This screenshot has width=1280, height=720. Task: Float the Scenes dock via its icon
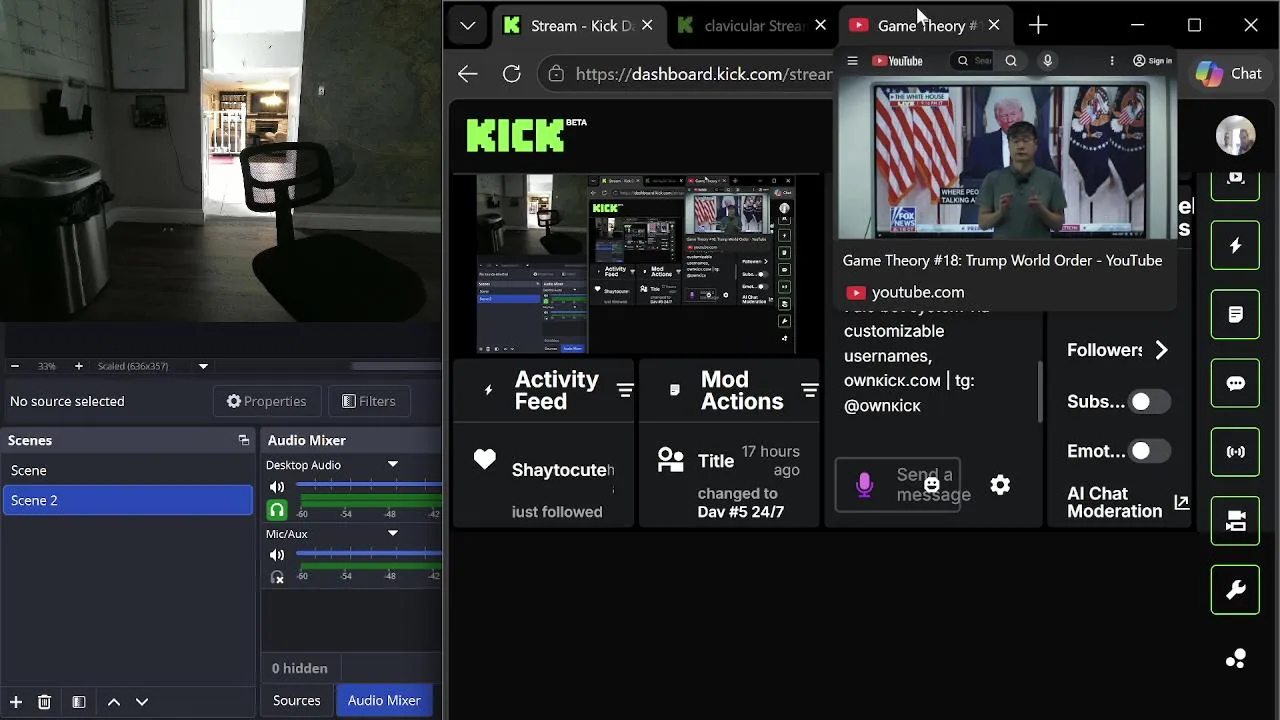pyautogui.click(x=243, y=440)
